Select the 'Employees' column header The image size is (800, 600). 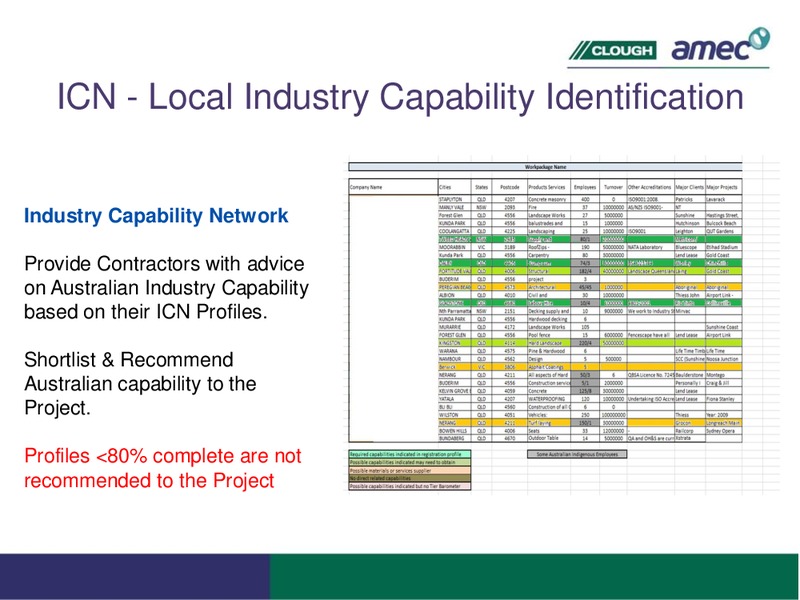pos(585,187)
